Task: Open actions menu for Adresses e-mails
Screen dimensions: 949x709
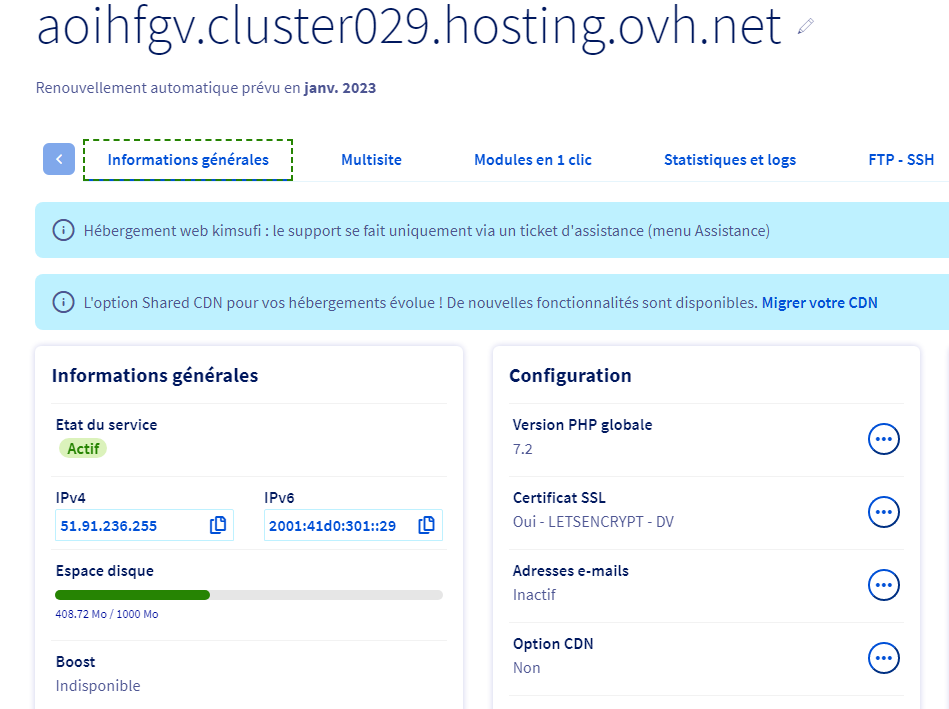Action: pyautogui.click(x=883, y=585)
